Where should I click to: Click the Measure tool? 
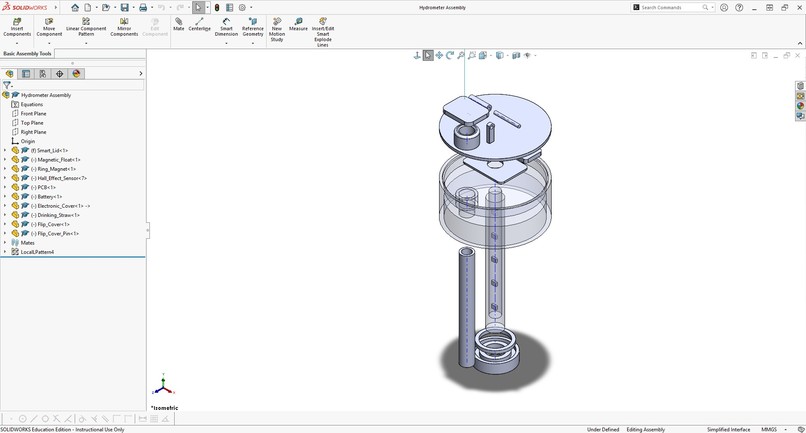[x=298, y=24]
